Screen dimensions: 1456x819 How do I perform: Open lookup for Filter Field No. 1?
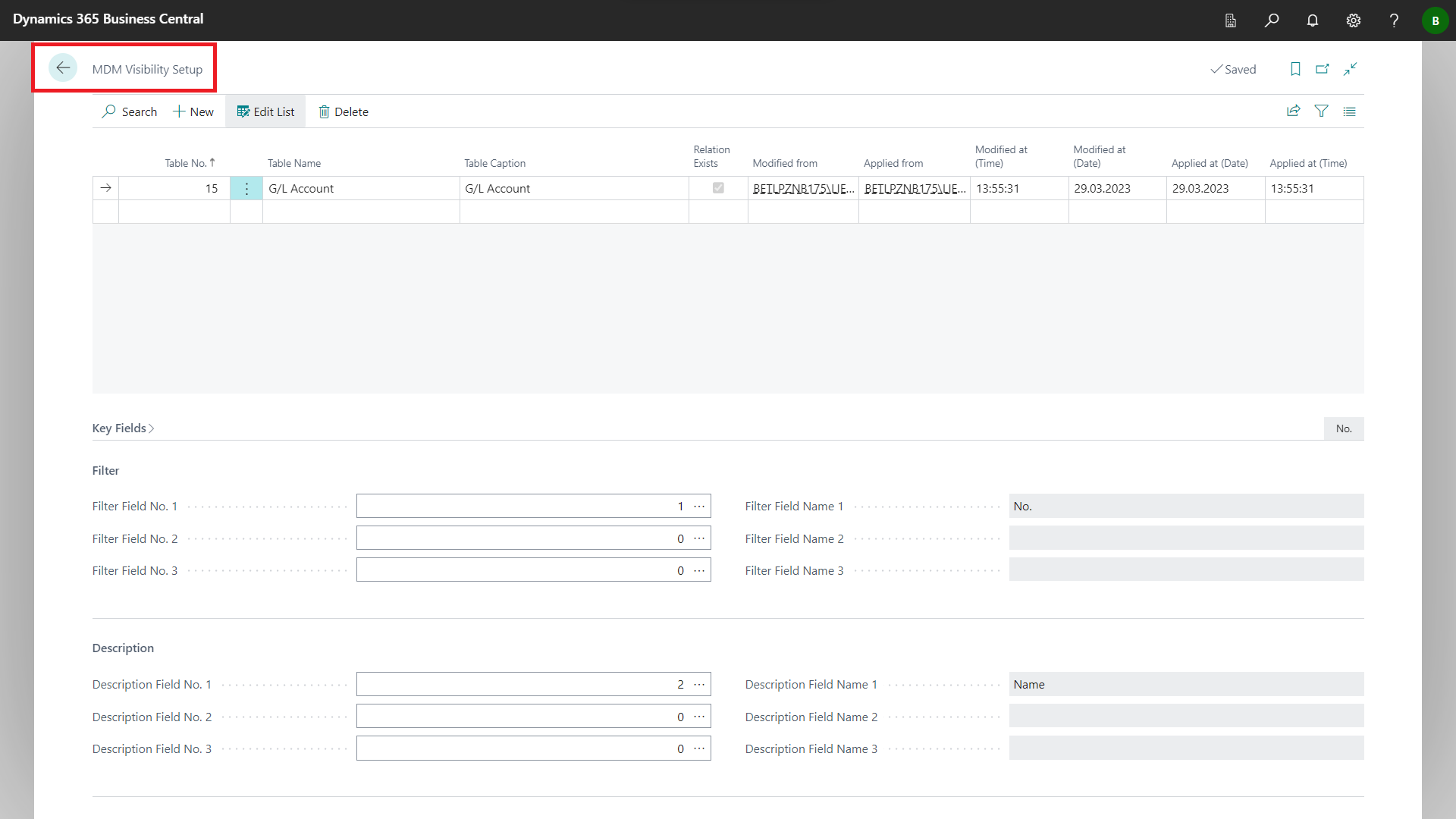point(699,506)
